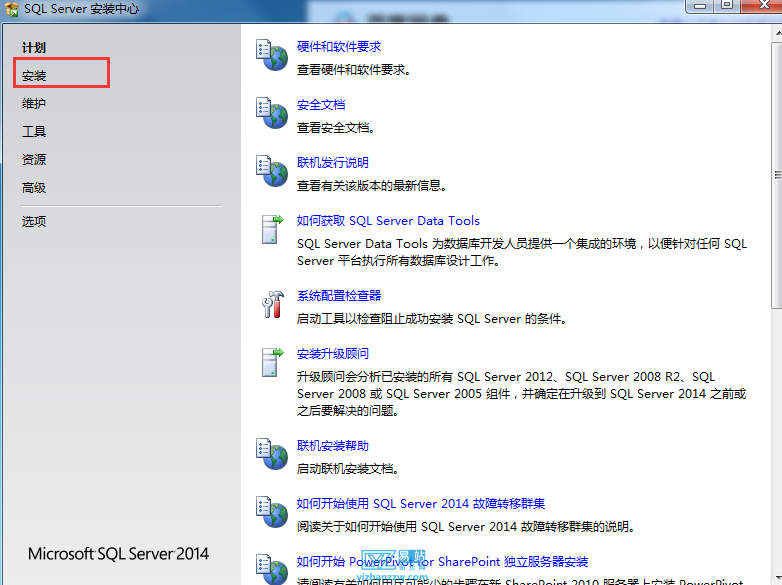
Task: Click the globe icon beside 联机安装帮助
Action: [x=272, y=454]
